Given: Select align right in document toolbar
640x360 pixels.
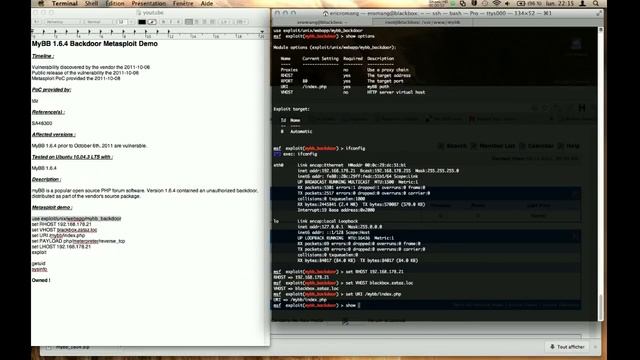Looking at the screenshot, I should [x=204, y=22].
